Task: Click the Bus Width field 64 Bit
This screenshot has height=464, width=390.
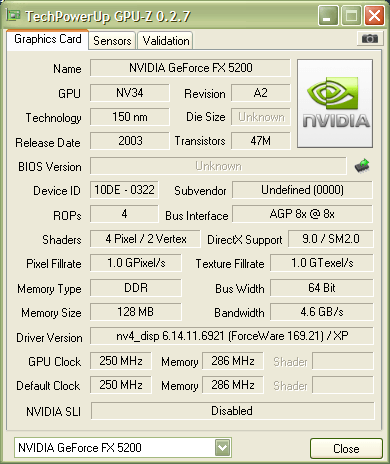Action: 322,288
